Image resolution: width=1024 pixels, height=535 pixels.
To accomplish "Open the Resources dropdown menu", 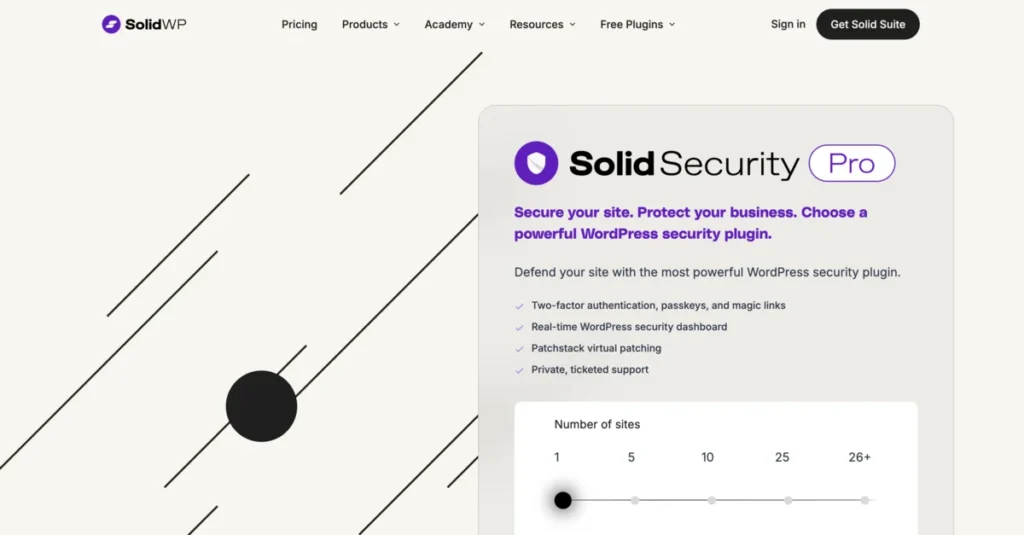I will click(542, 24).
